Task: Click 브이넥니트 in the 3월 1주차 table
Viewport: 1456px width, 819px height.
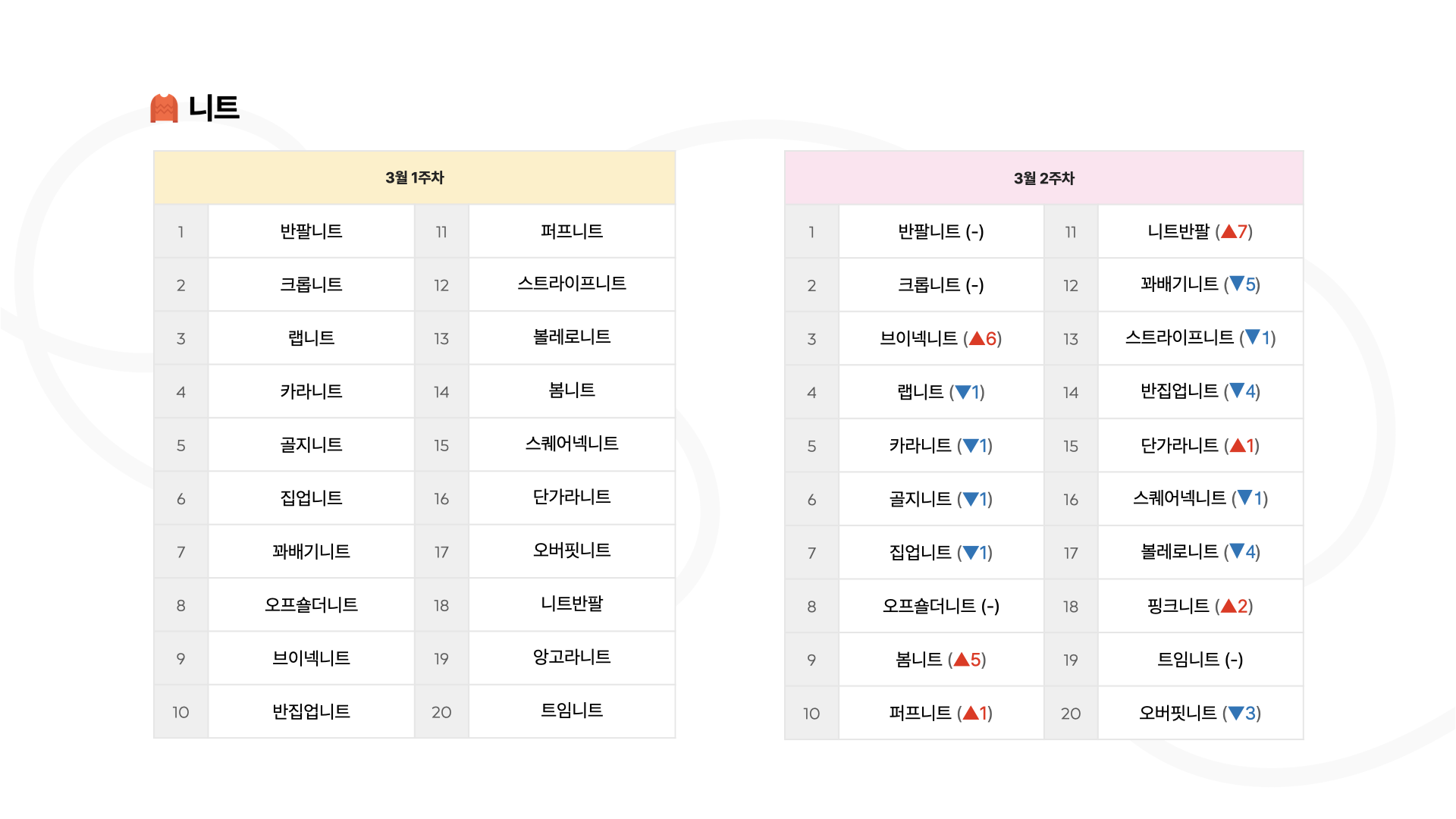Action: click(x=311, y=658)
